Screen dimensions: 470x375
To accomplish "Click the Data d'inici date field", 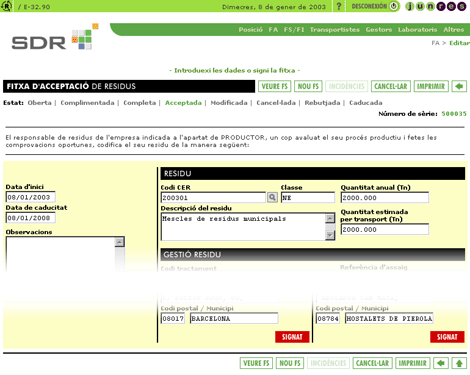I will (x=31, y=197).
